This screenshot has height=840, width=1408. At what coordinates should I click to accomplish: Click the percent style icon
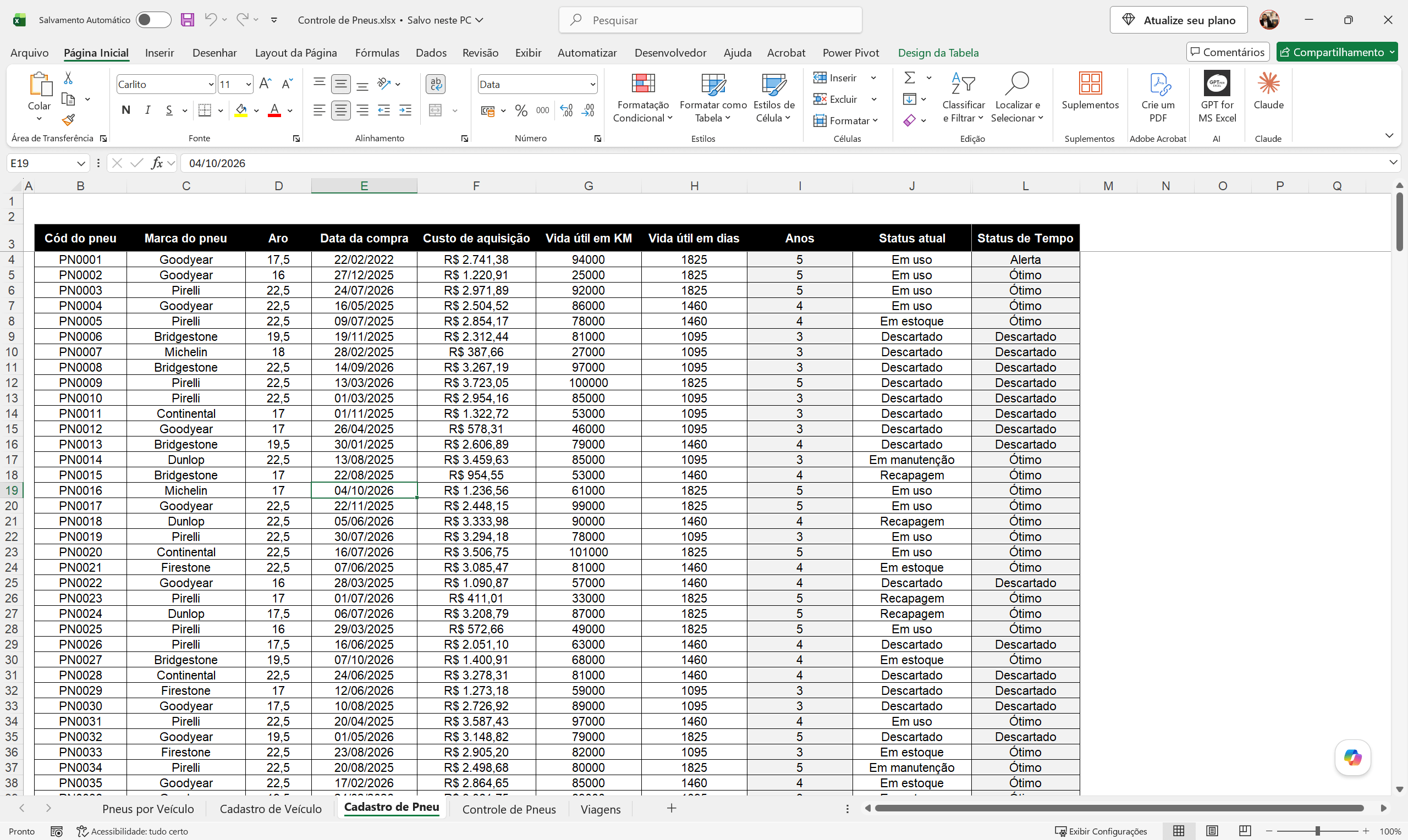click(x=521, y=110)
